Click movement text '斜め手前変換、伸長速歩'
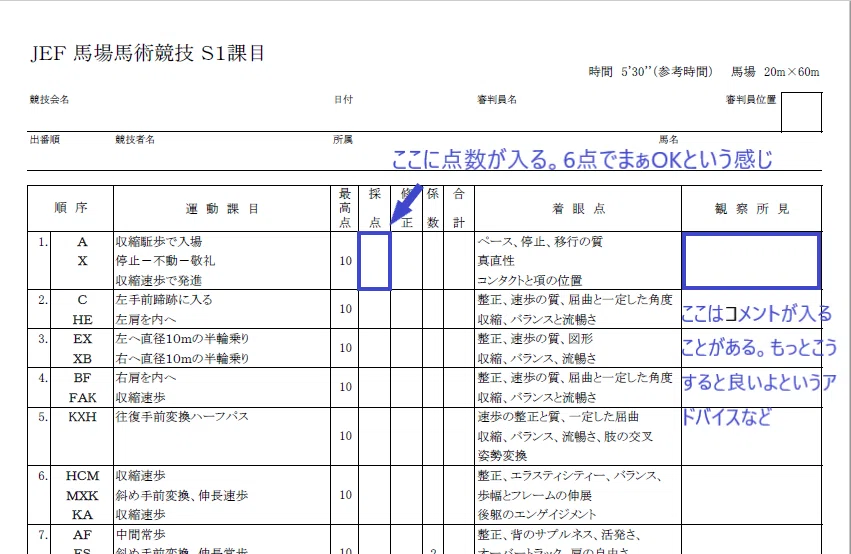The height and width of the screenshot is (554, 851). (x=182, y=495)
